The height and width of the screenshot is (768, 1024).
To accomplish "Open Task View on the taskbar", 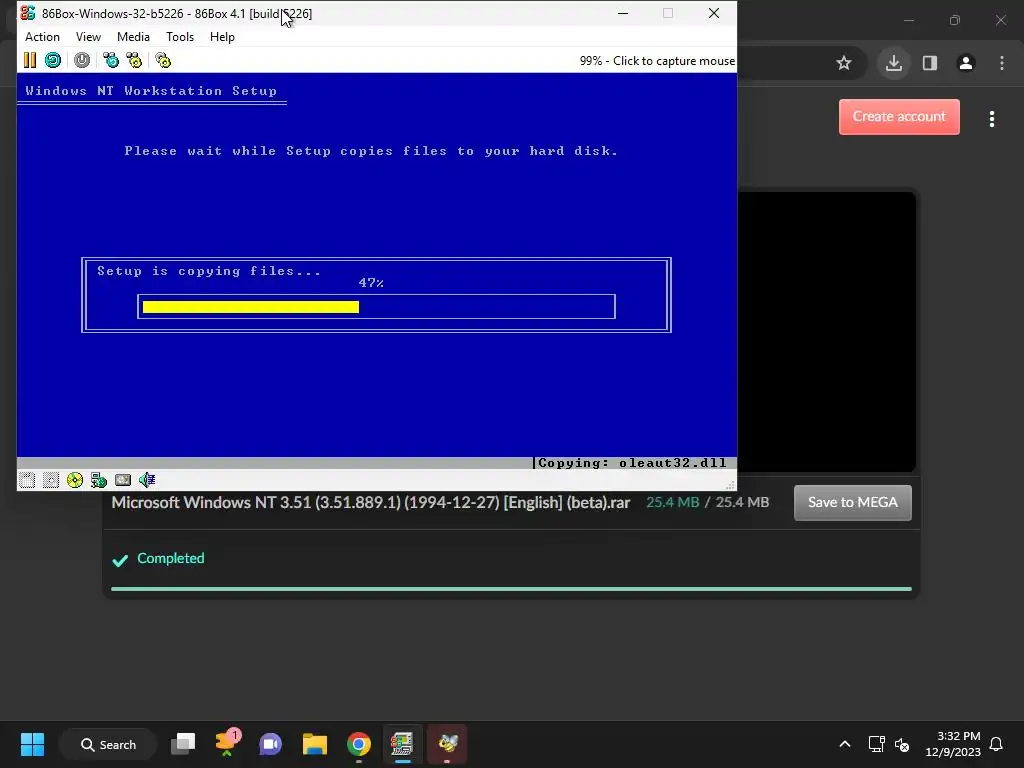I will coord(184,744).
